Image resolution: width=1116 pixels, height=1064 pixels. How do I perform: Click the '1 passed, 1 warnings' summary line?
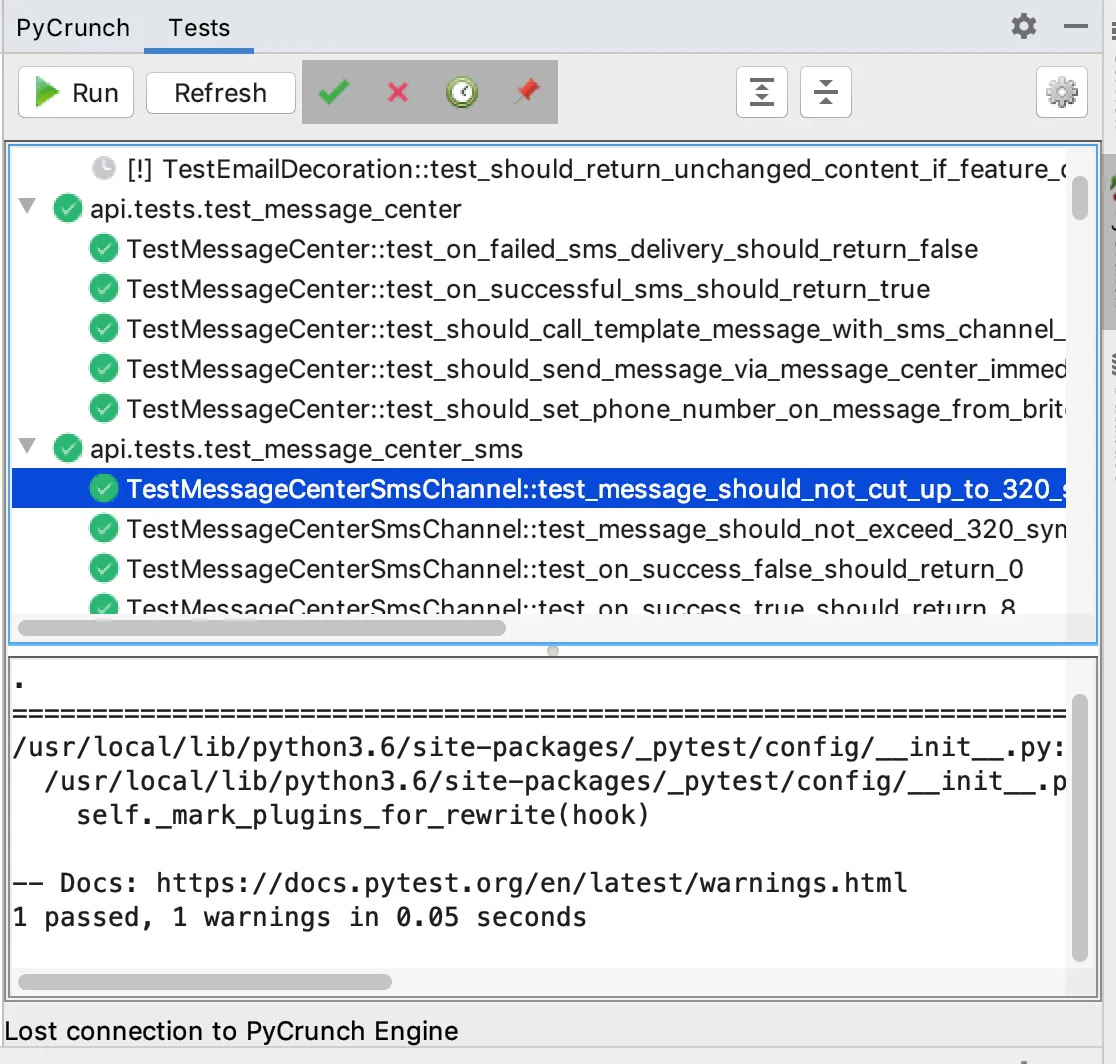(x=300, y=917)
